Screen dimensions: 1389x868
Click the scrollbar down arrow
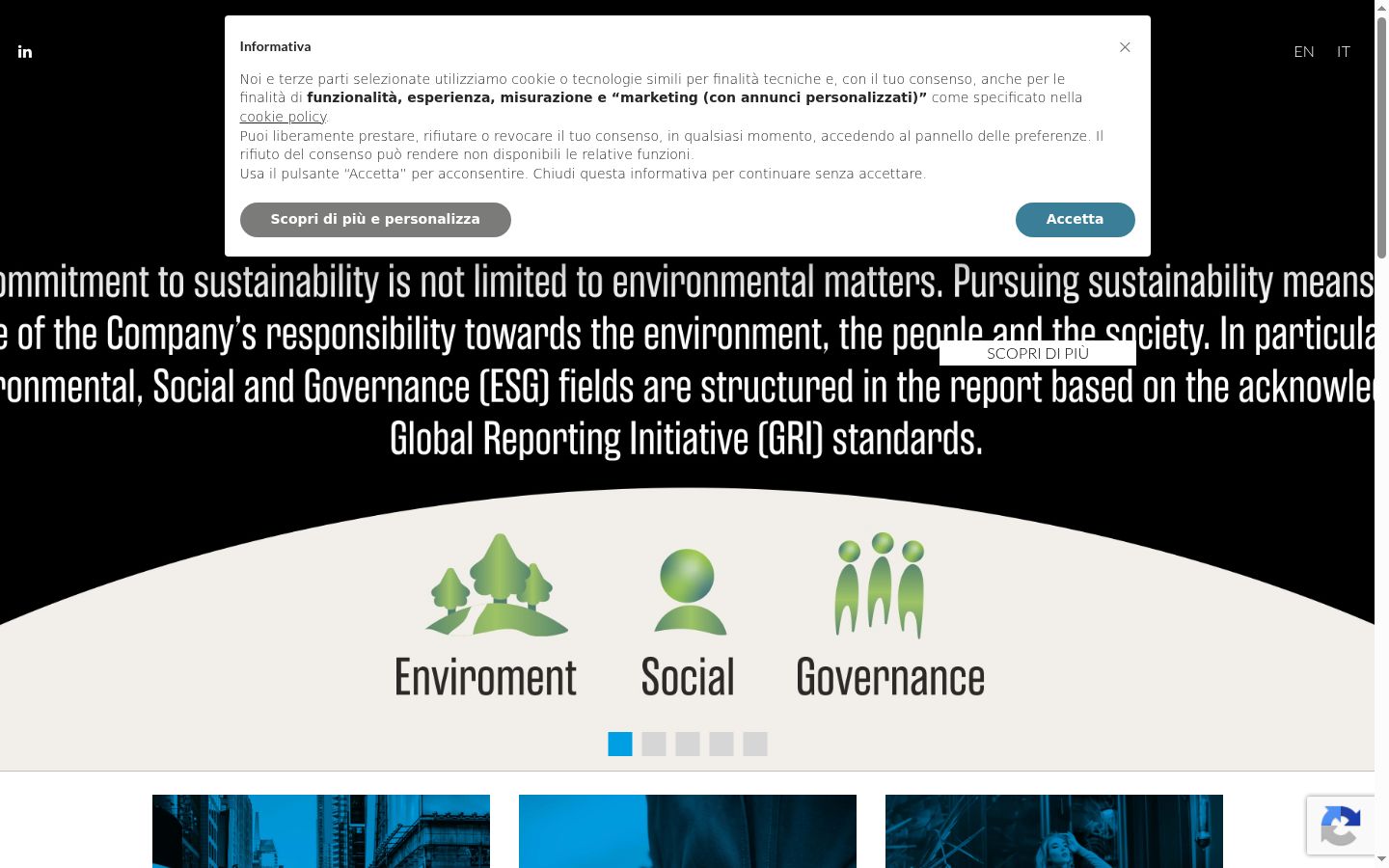(x=1381, y=859)
